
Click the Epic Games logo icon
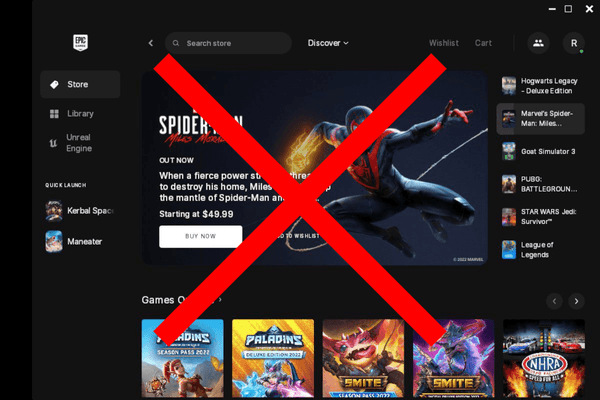(x=80, y=42)
